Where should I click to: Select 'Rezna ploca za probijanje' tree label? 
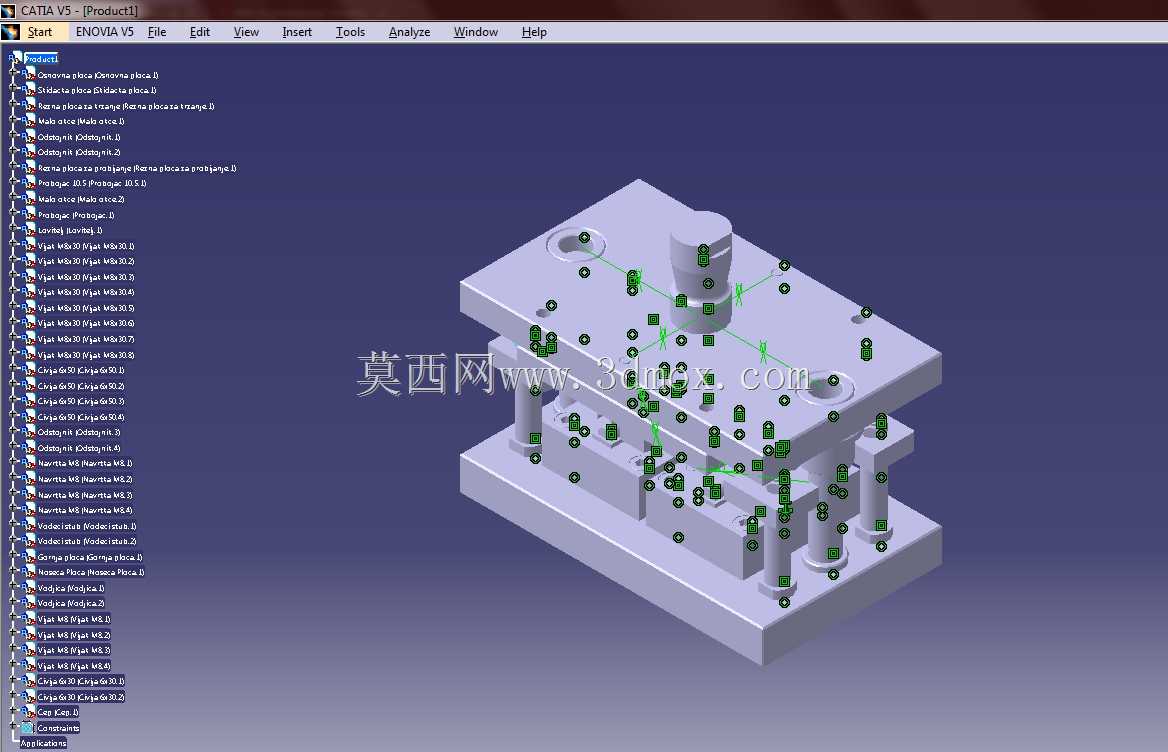click(137, 168)
